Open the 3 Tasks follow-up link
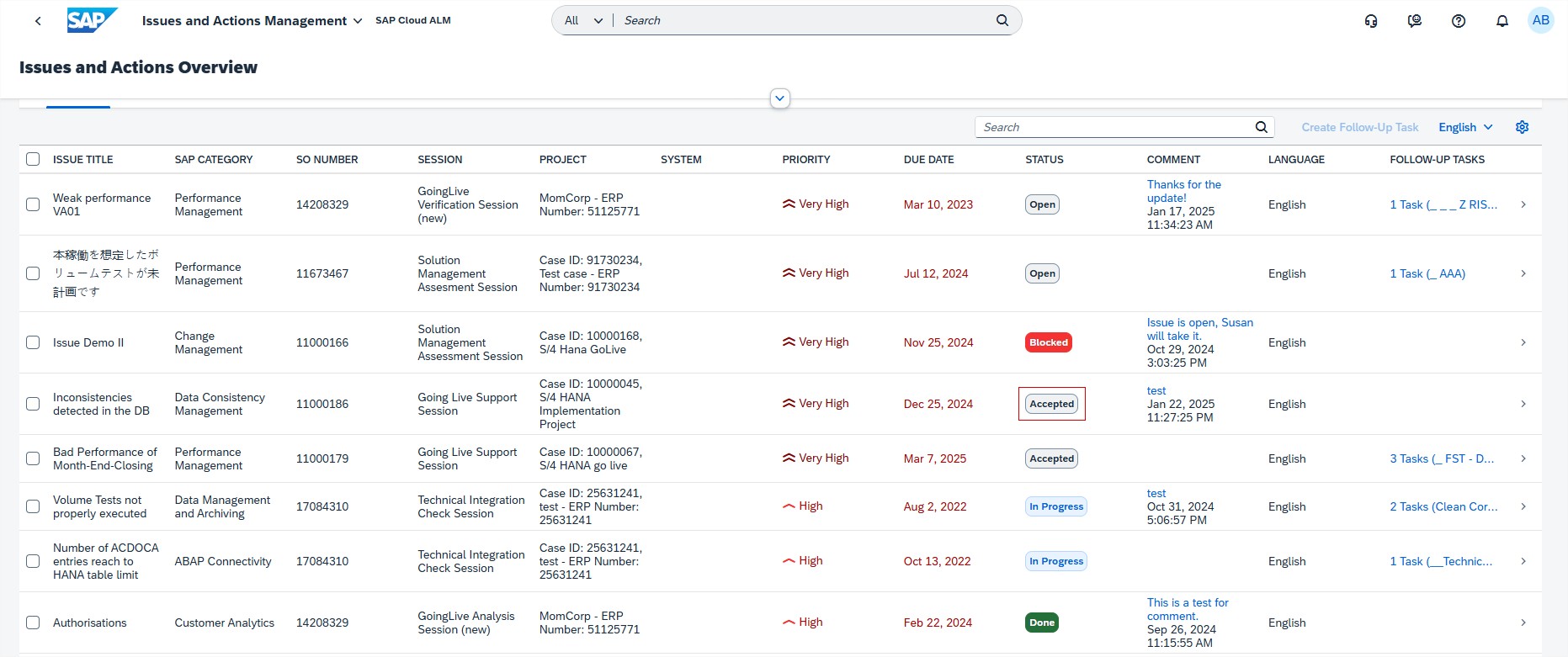Viewport: 1568px width, 657px height. tap(1442, 458)
